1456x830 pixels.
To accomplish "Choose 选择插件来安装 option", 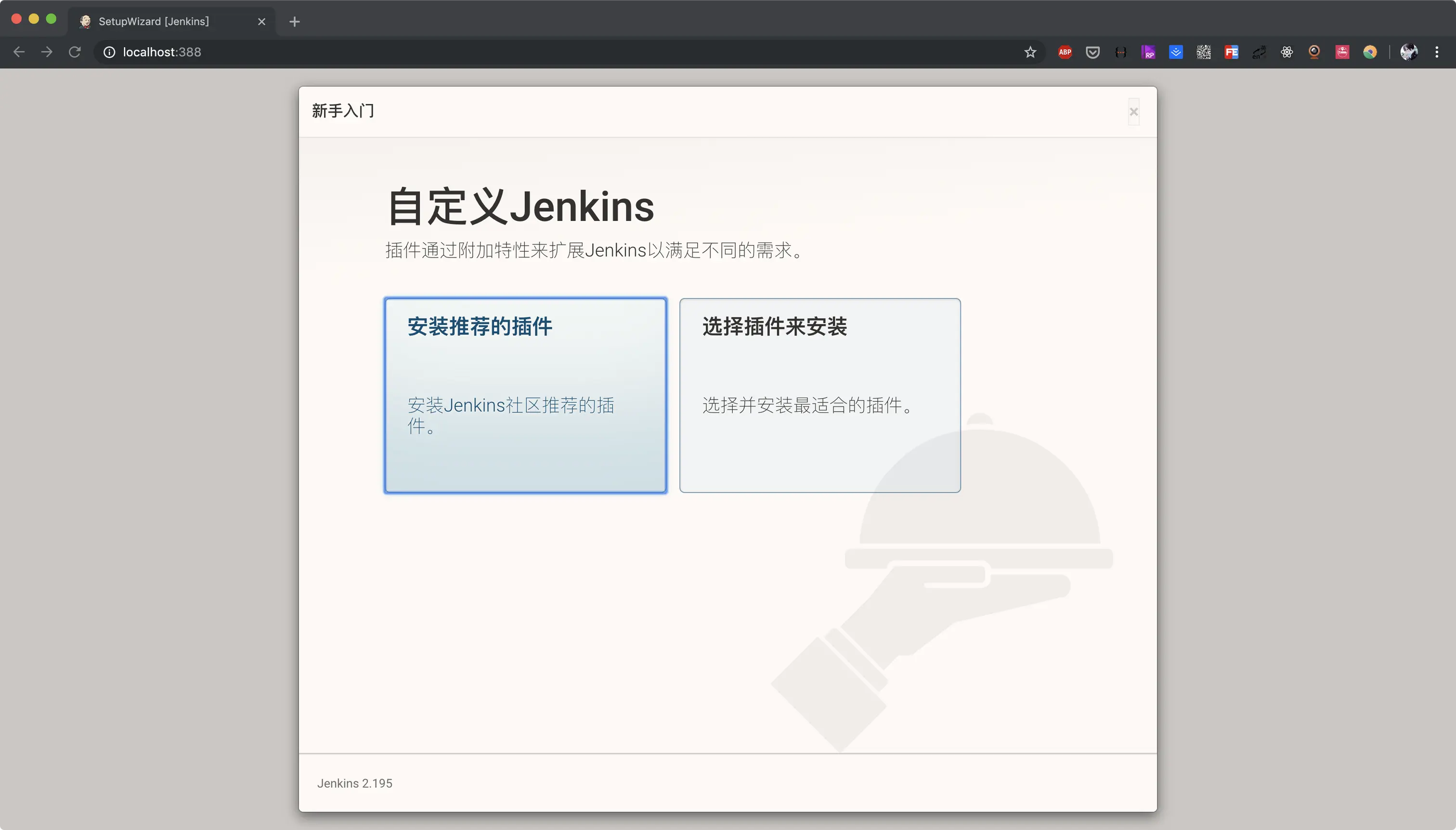I will 820,395.
